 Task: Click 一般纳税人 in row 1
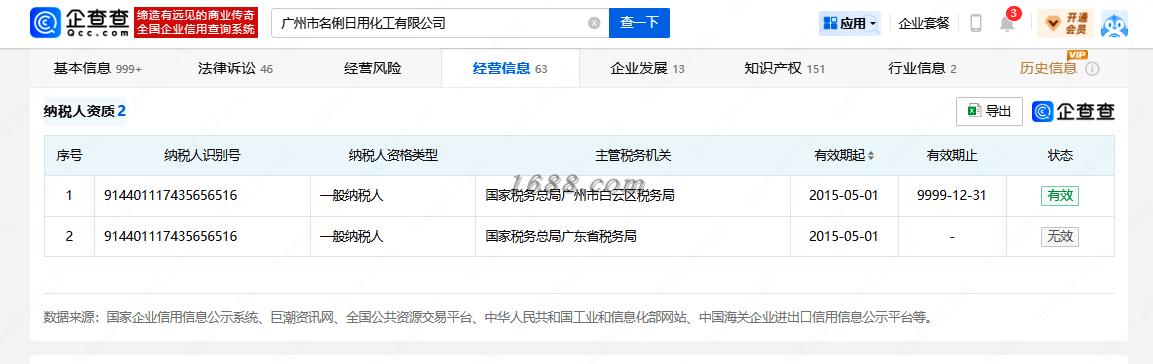351,196
